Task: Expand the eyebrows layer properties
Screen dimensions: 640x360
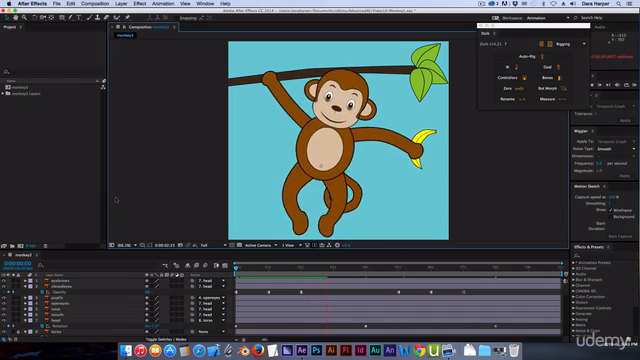Action: click(x=25, y=281)
